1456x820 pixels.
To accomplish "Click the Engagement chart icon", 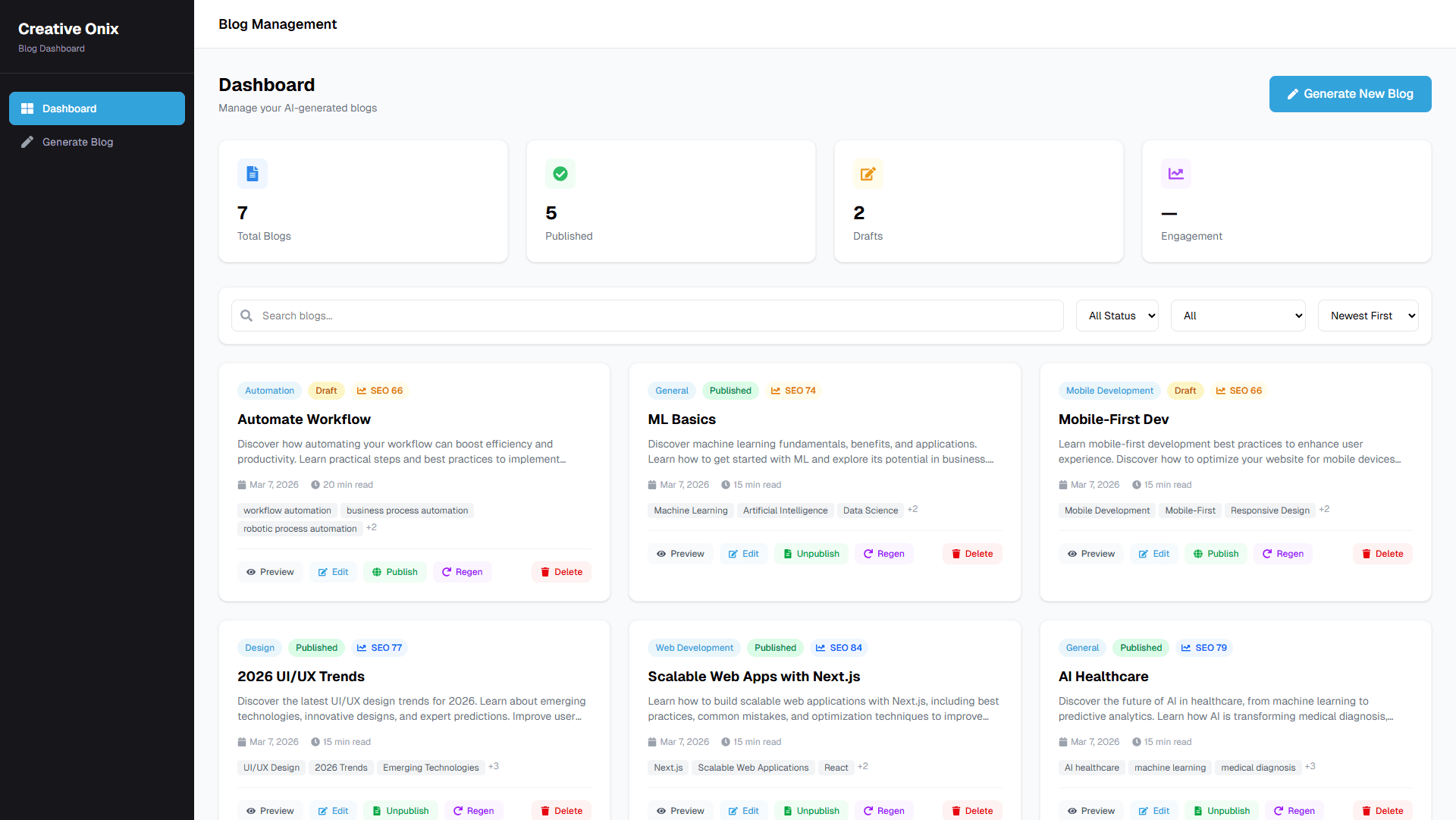I will [x=1176, y=174].
